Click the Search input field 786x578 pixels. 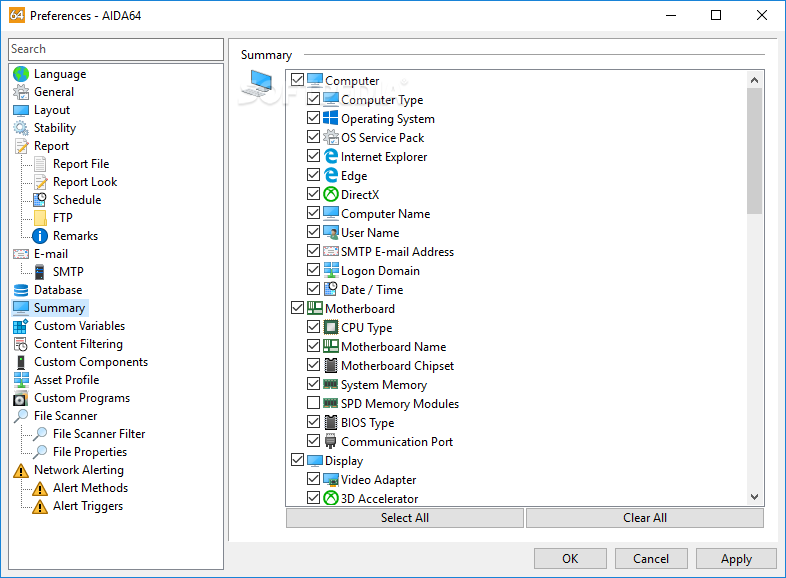116,49
